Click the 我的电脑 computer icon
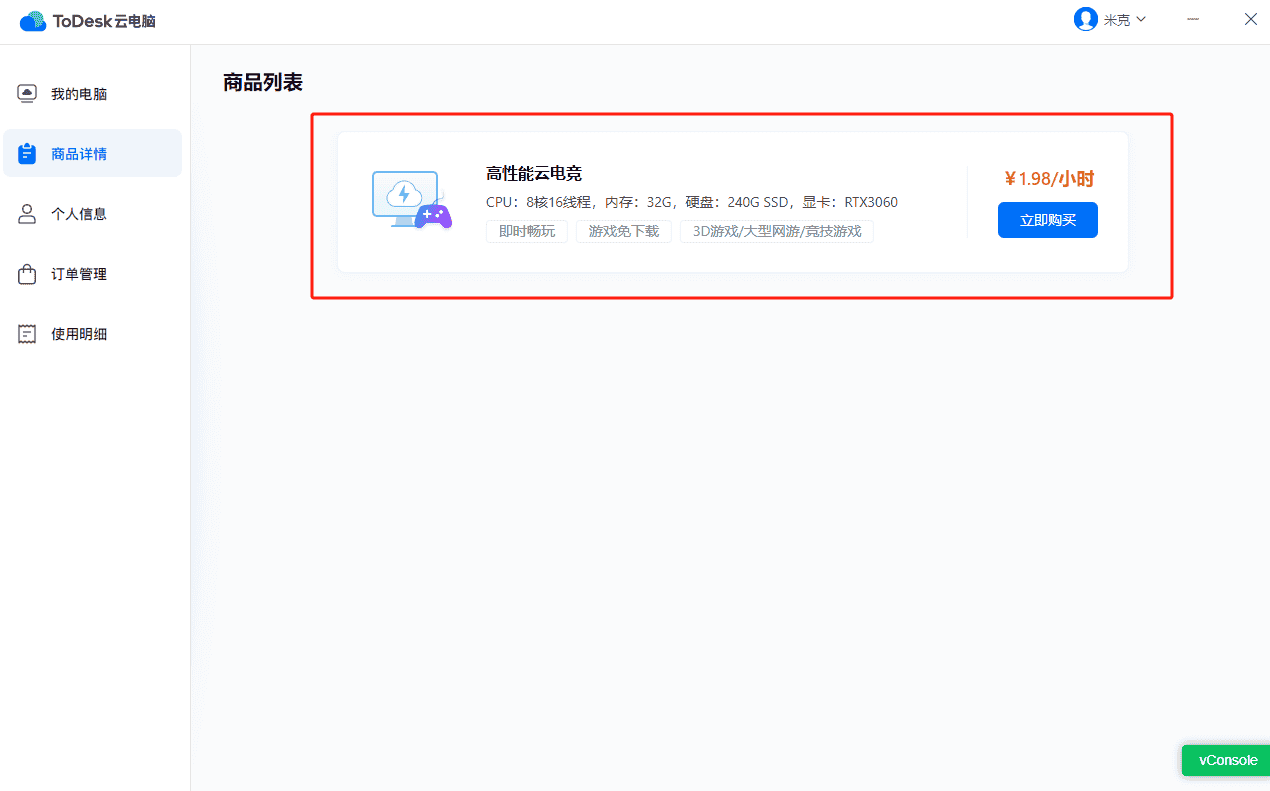Viewport: 1270px width, 791px height. [x=26, y=92]
